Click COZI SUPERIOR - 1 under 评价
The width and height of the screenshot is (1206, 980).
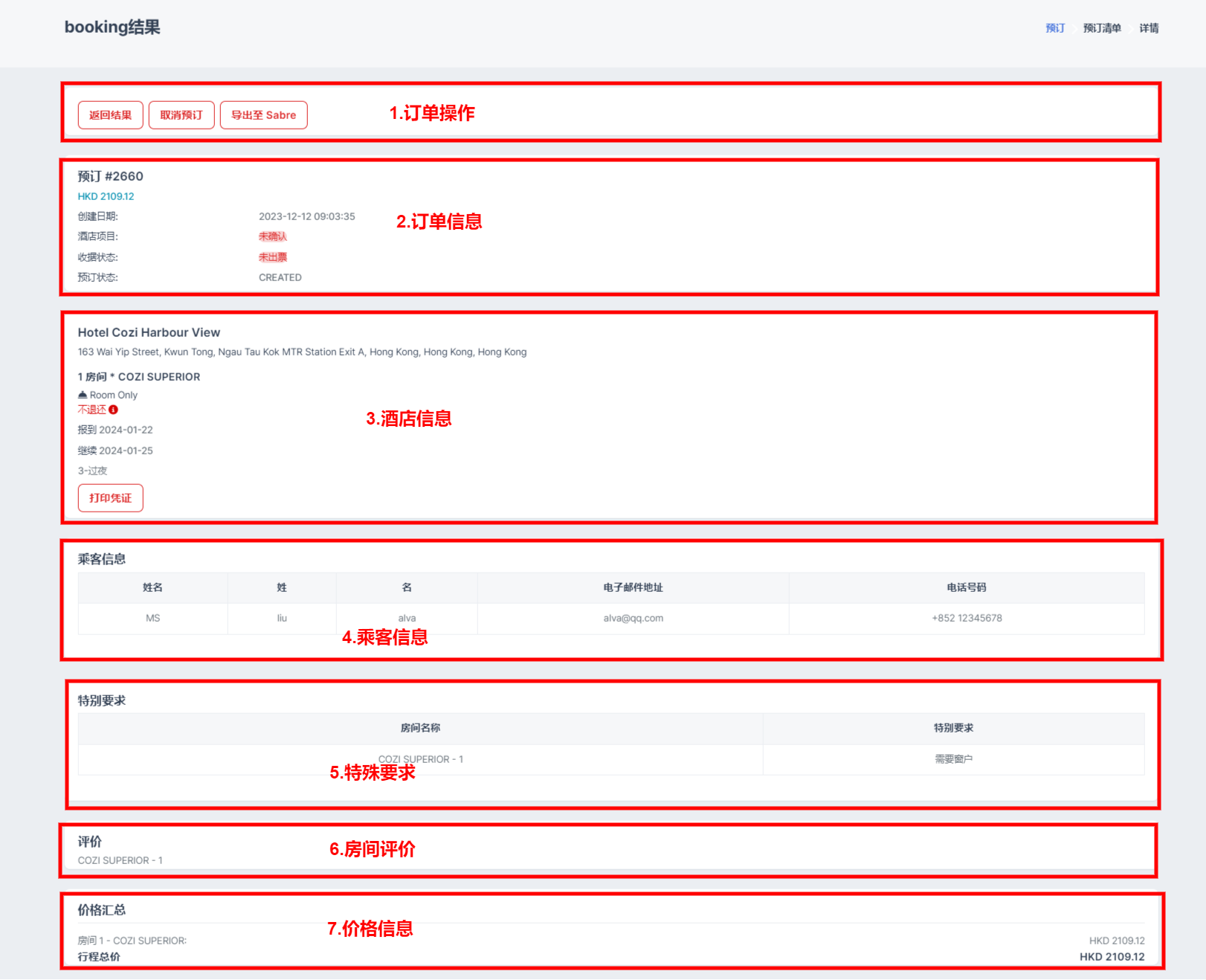point(120,860)
